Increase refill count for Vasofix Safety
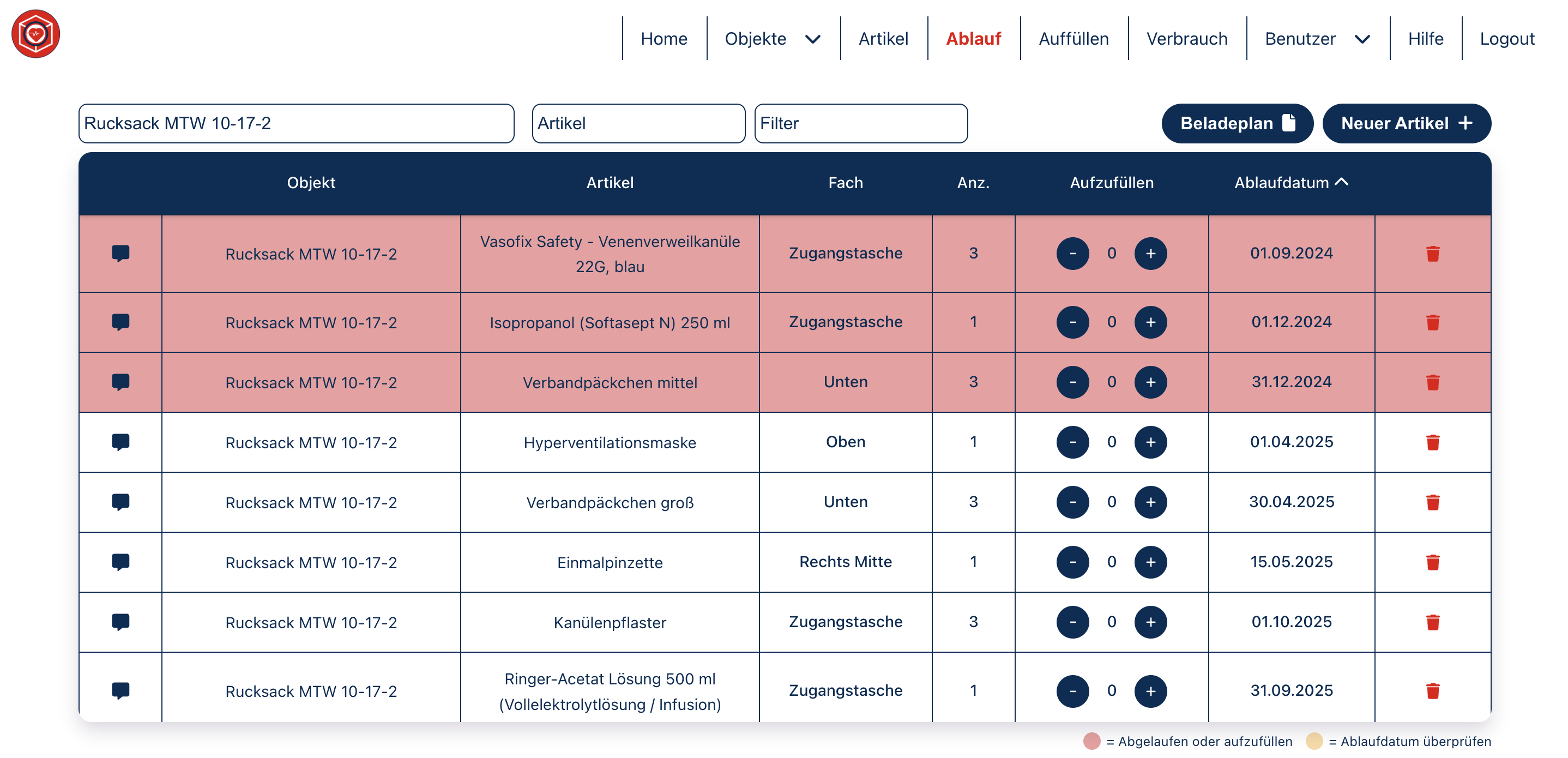The width and height of the screenshot is (1568, 758). point(1150,253)
